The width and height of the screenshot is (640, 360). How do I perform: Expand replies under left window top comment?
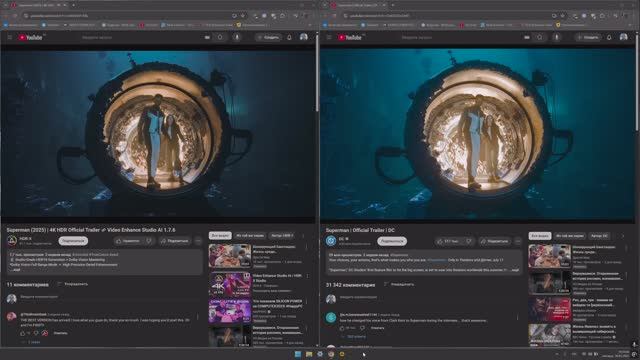(31, 342)
